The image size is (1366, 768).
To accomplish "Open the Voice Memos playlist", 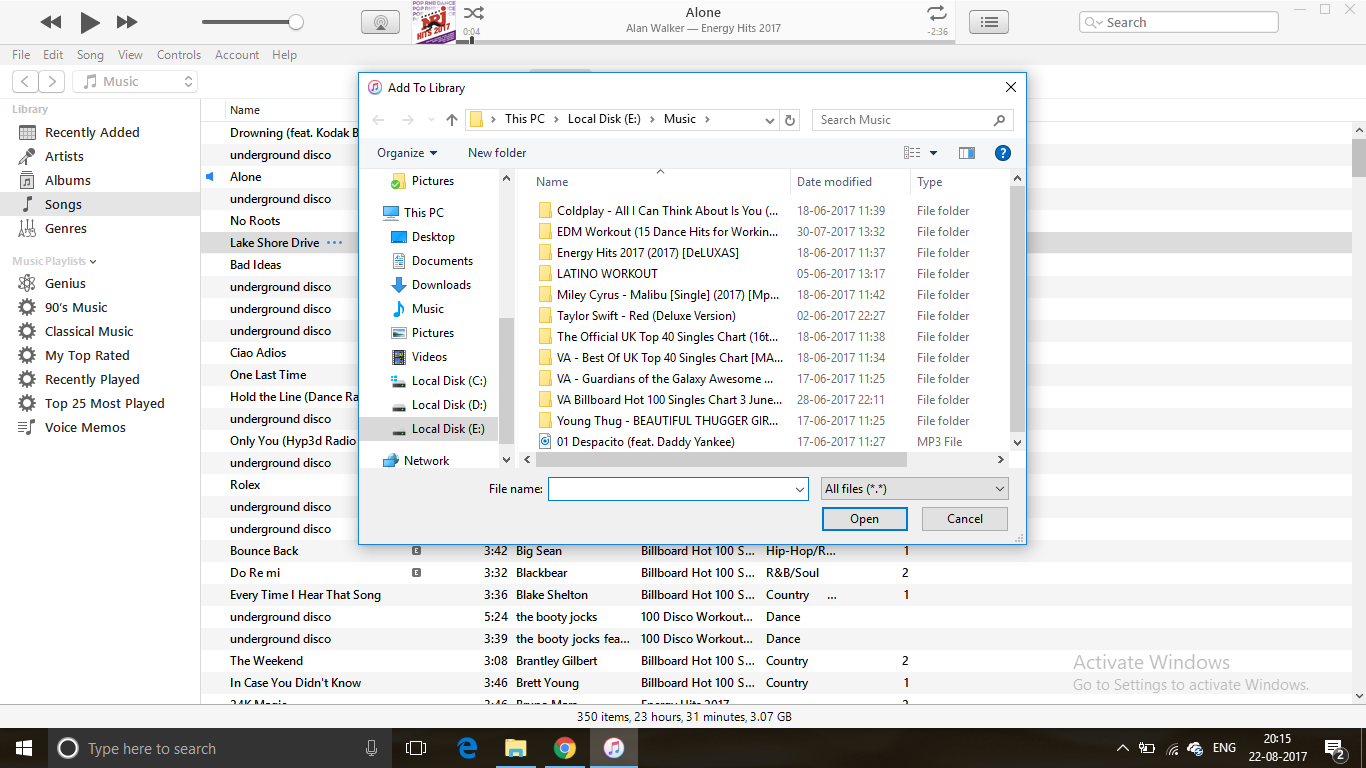I will (85, 428).
